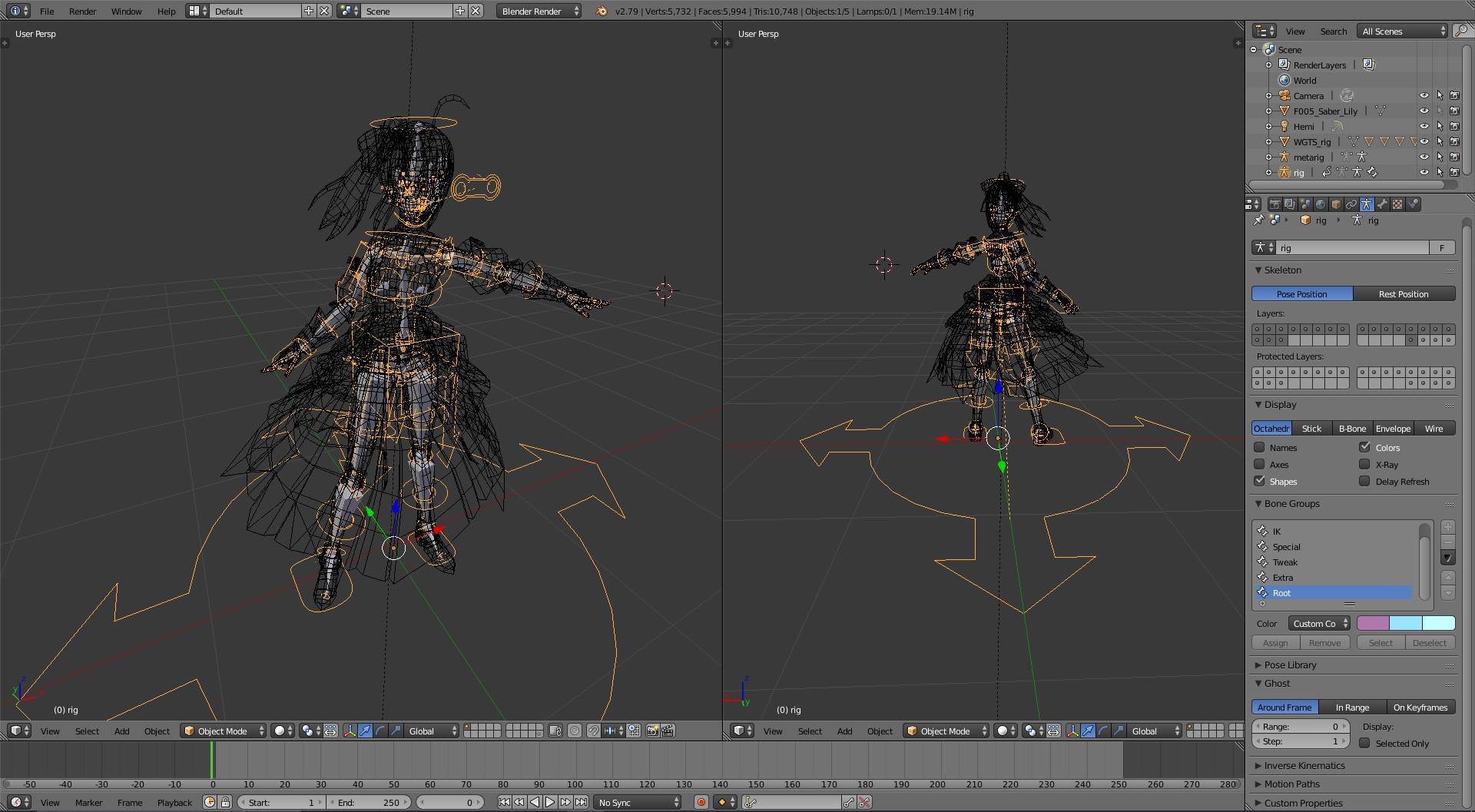The image size is (1475, 812).
Task: Open the All Scenes display dropdown
Action: coord(1402,31)
